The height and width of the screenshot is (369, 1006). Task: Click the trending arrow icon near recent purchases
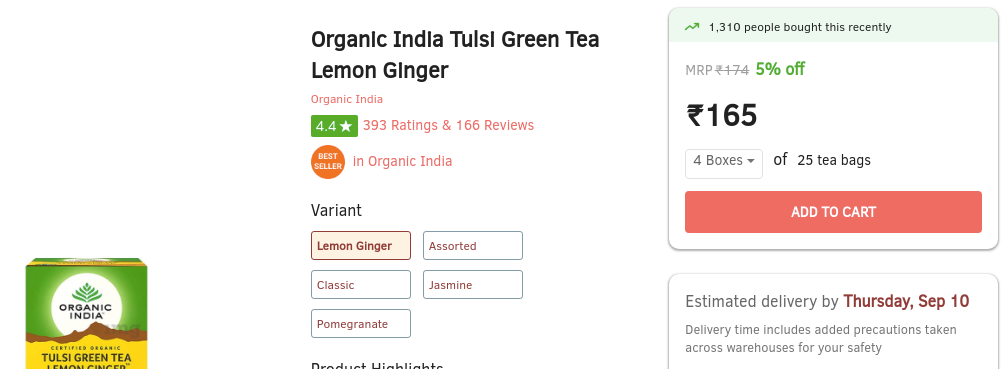click(x=692, y=27)
